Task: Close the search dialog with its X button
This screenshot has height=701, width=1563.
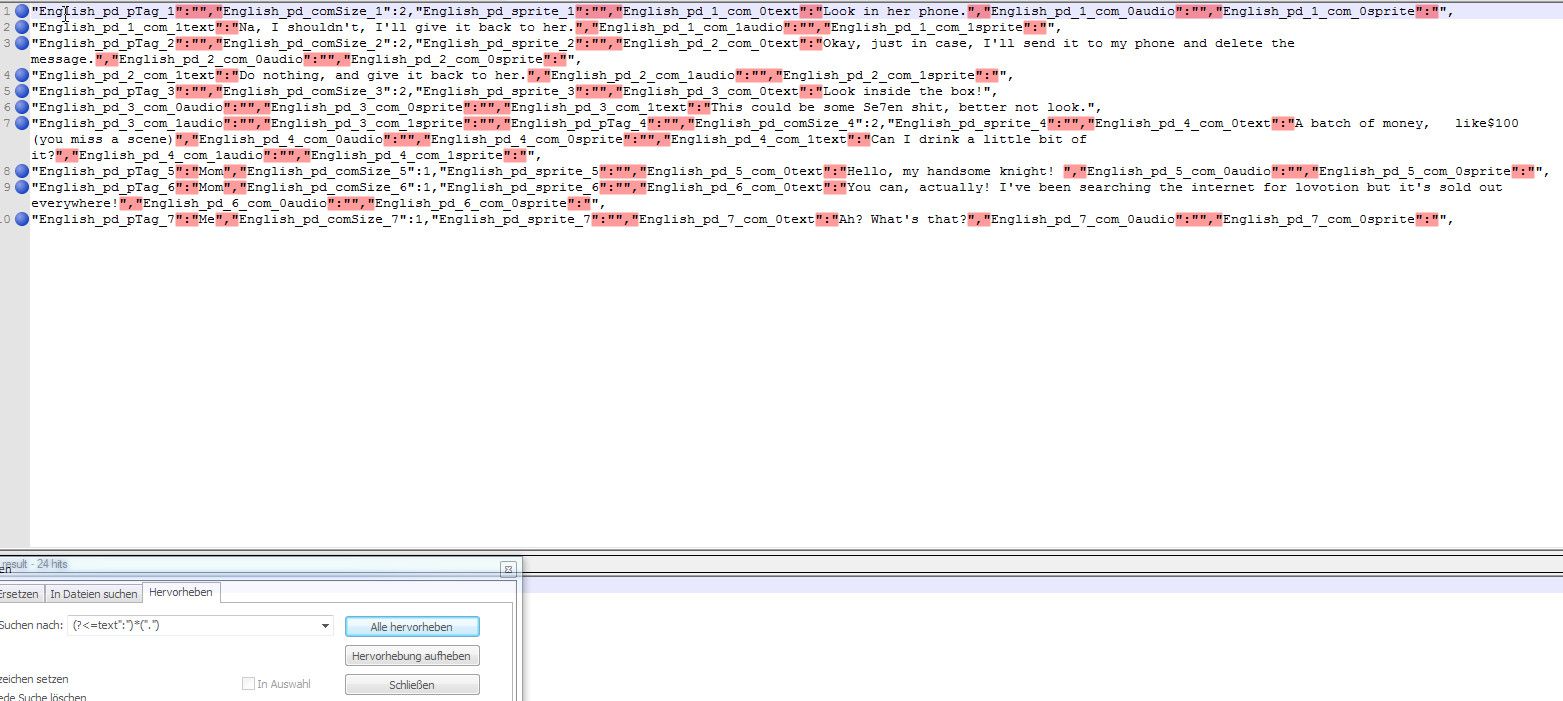Action: pyautogui.click(x=508, y=569)
